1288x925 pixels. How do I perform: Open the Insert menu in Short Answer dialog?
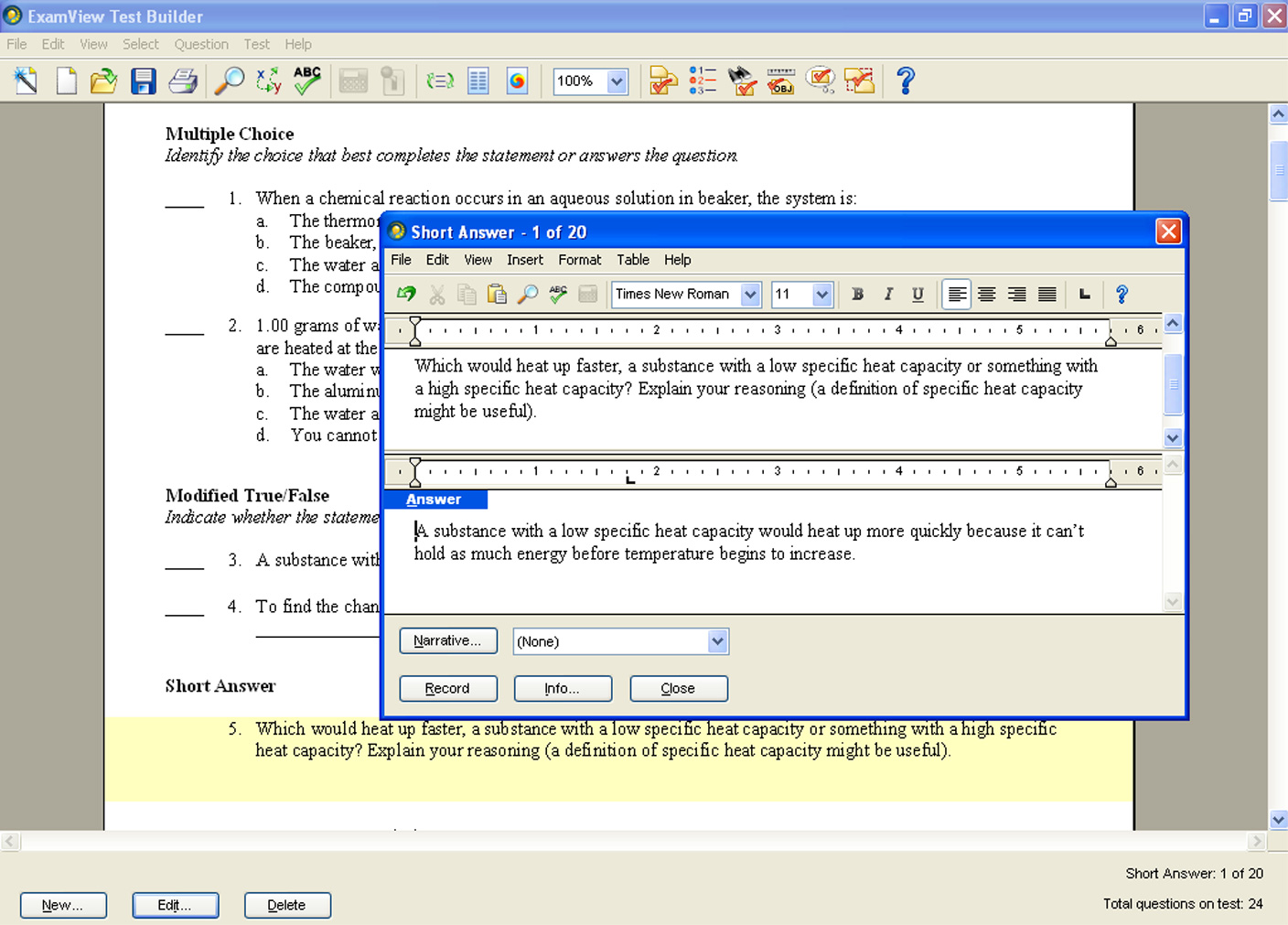pos(525,260)
